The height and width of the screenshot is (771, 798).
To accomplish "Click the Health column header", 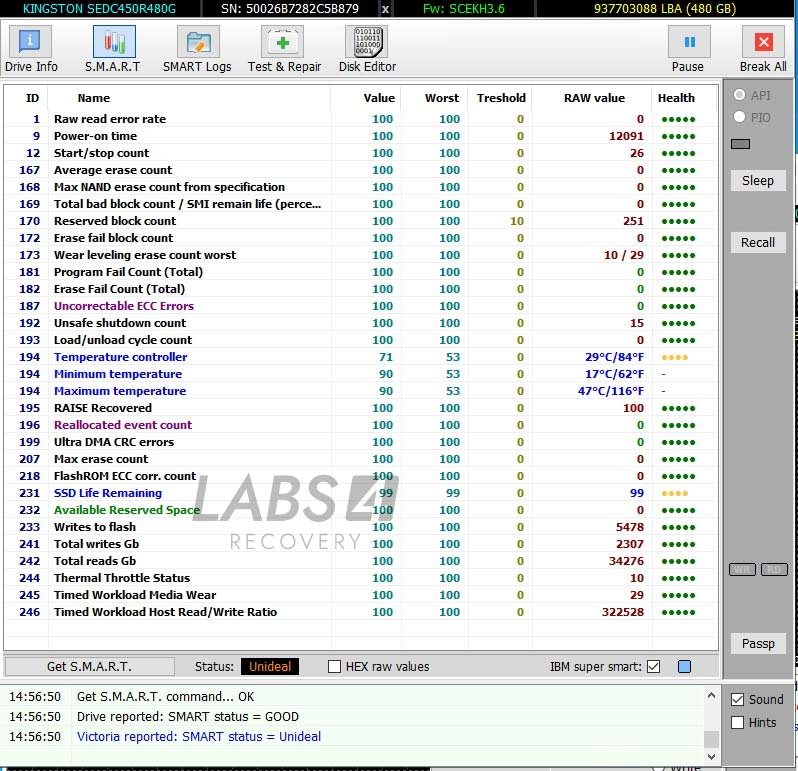I will coord(676,98).
